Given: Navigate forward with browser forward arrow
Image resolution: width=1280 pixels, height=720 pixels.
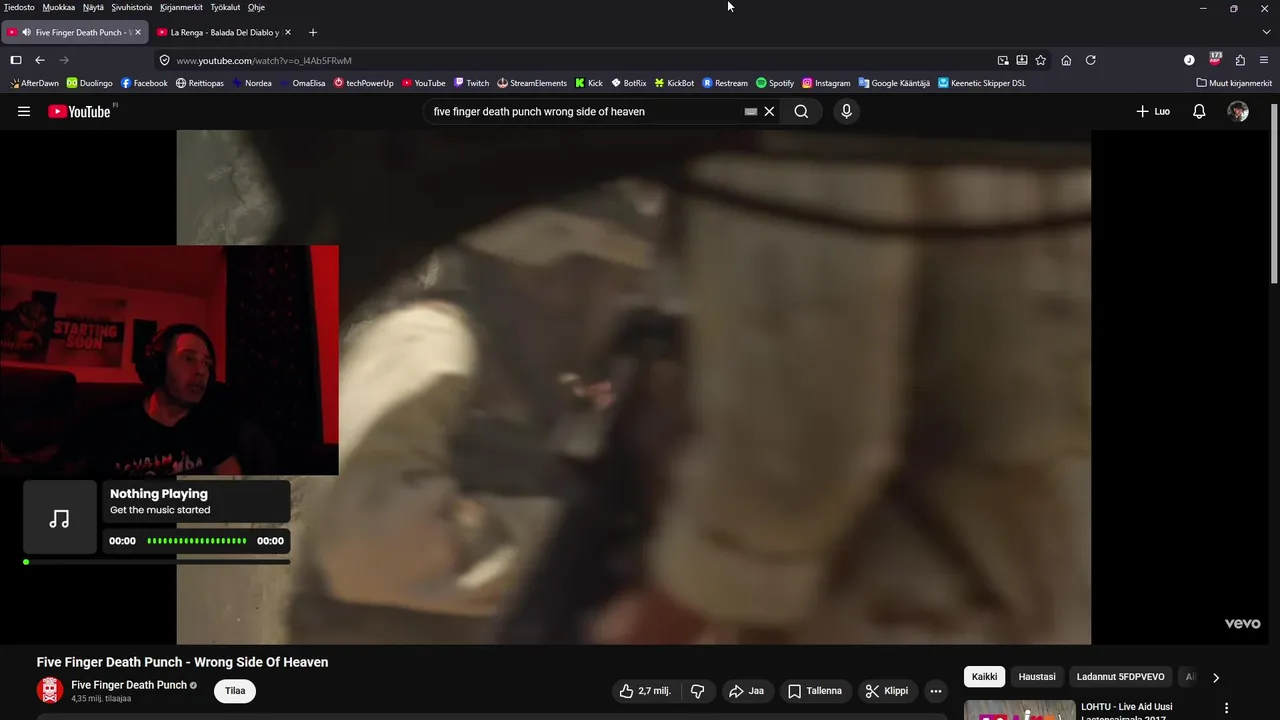Looking at the screenshot, I should pos(64,60).
